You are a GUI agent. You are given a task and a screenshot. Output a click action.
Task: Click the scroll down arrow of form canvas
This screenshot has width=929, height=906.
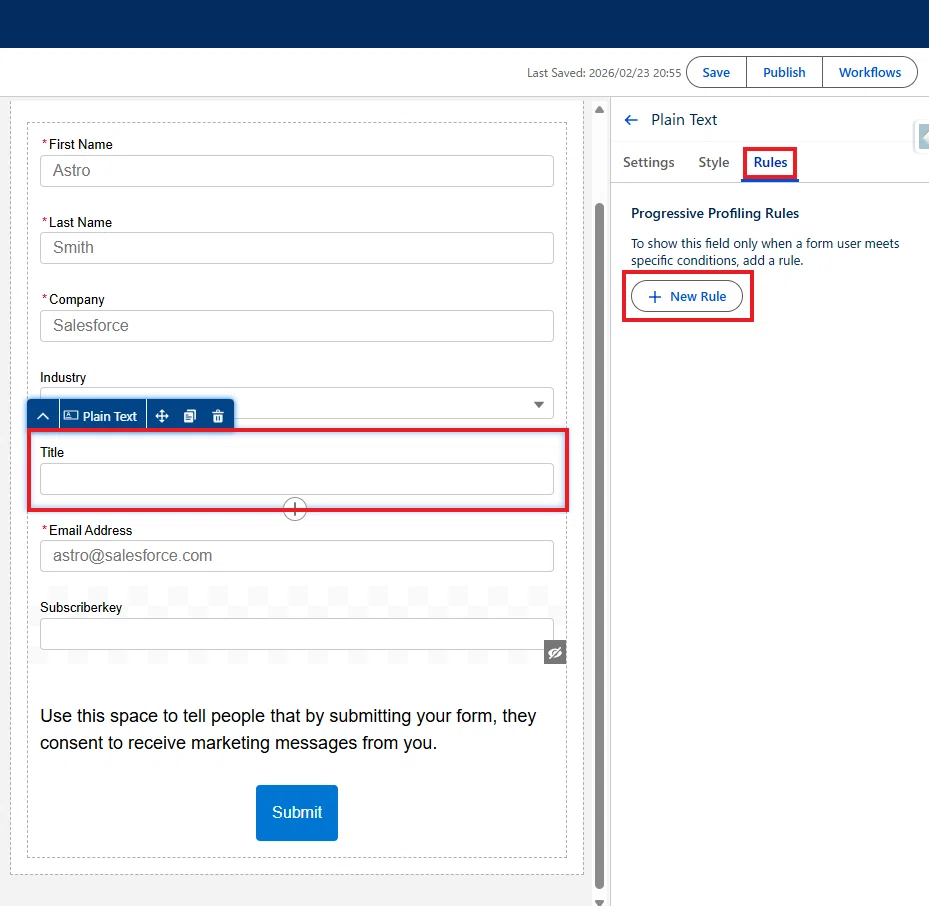pos(599,901)
